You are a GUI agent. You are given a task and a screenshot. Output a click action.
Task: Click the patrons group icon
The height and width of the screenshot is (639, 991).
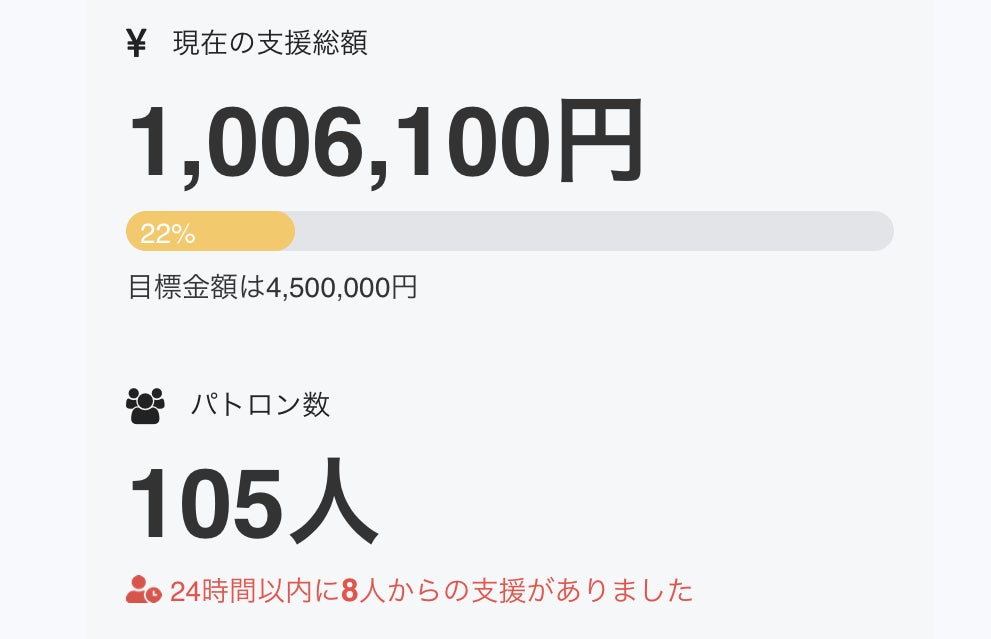tap(145, 405)
